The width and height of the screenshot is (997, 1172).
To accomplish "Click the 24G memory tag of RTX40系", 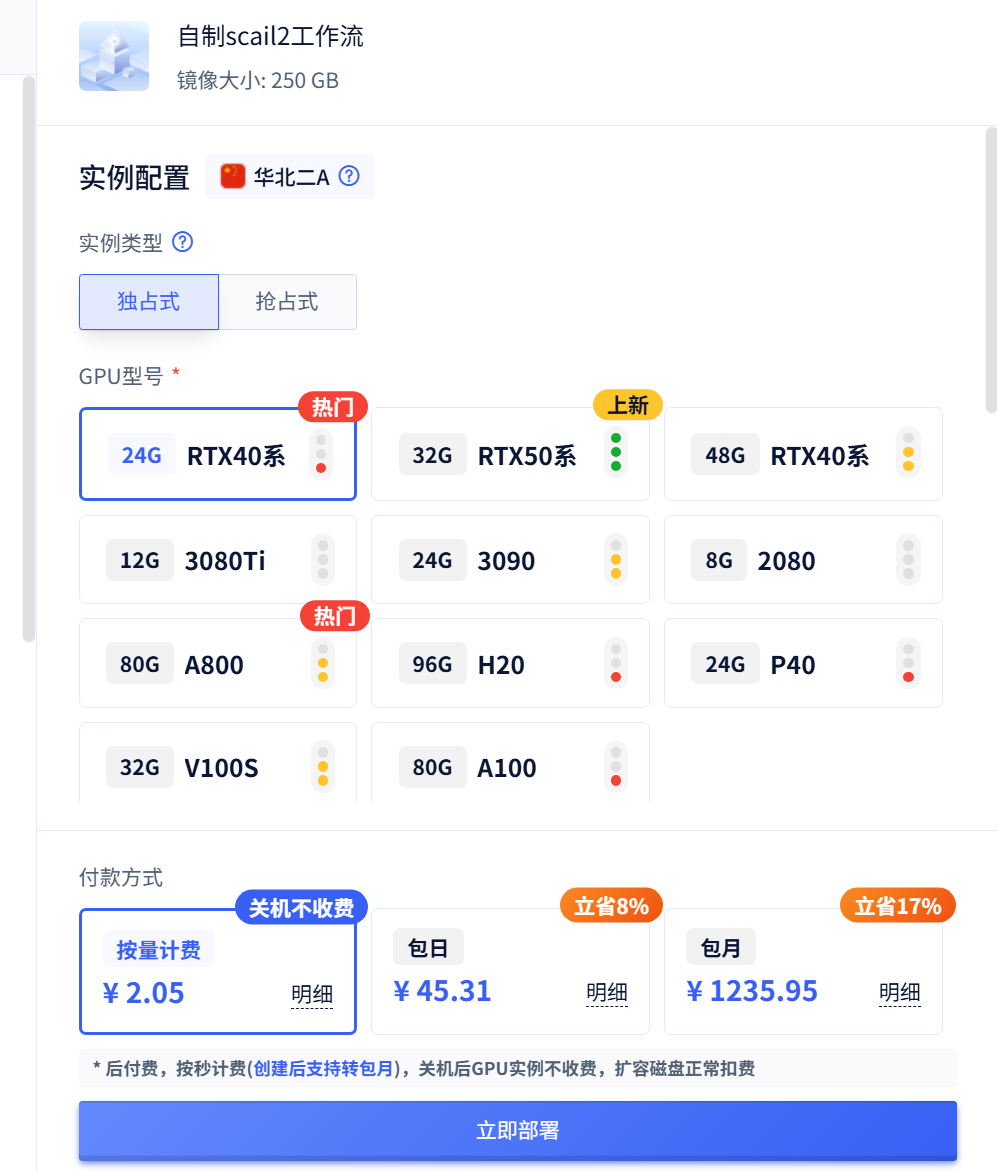I will click(141, 454).
